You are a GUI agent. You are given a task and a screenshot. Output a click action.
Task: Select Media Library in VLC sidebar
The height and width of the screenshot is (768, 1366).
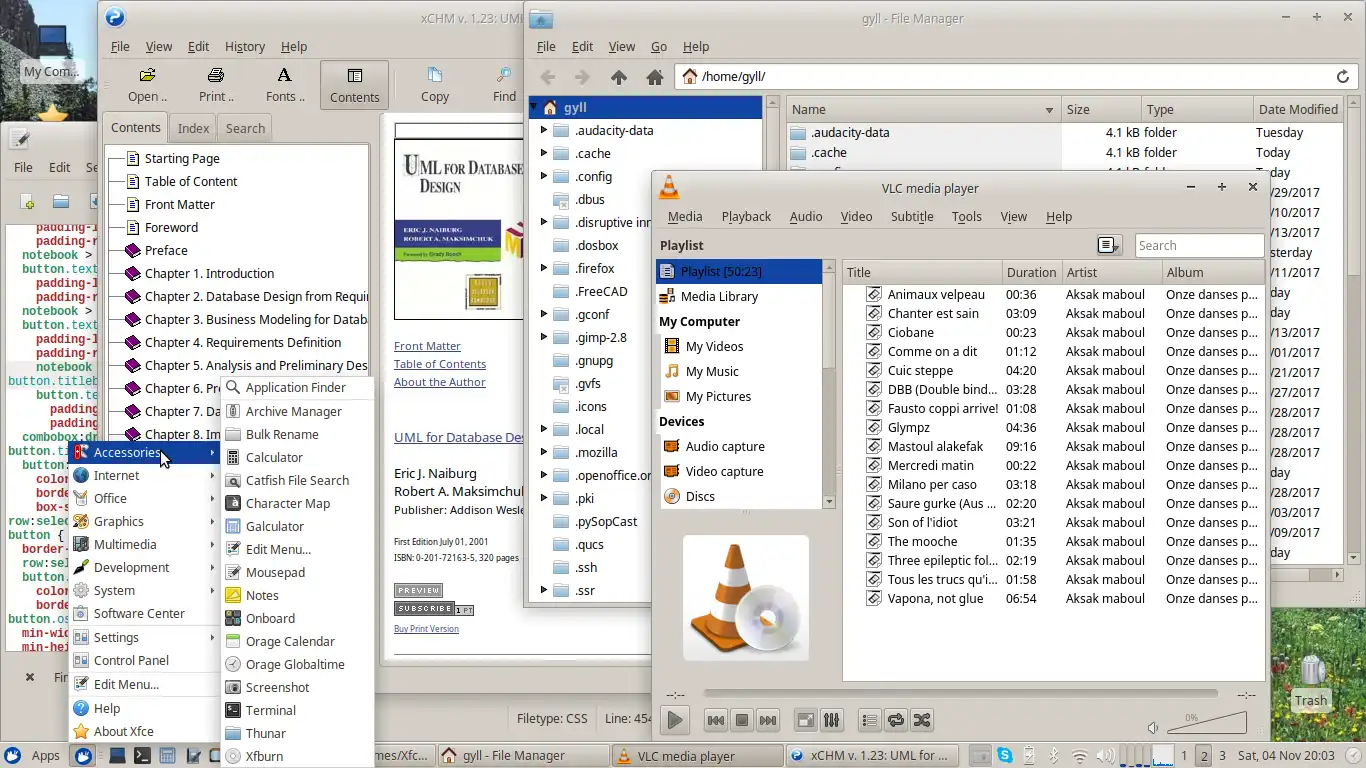739,296
